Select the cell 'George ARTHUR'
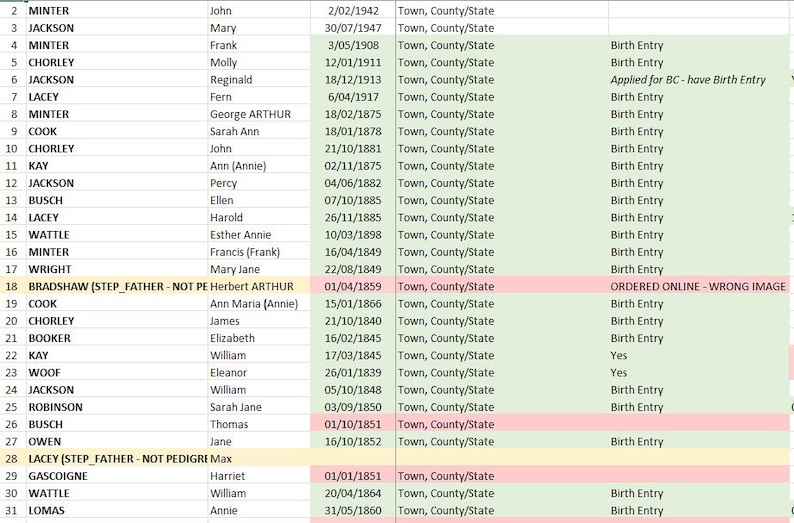This screenshot has width=794, height=523. coord(259,114)
